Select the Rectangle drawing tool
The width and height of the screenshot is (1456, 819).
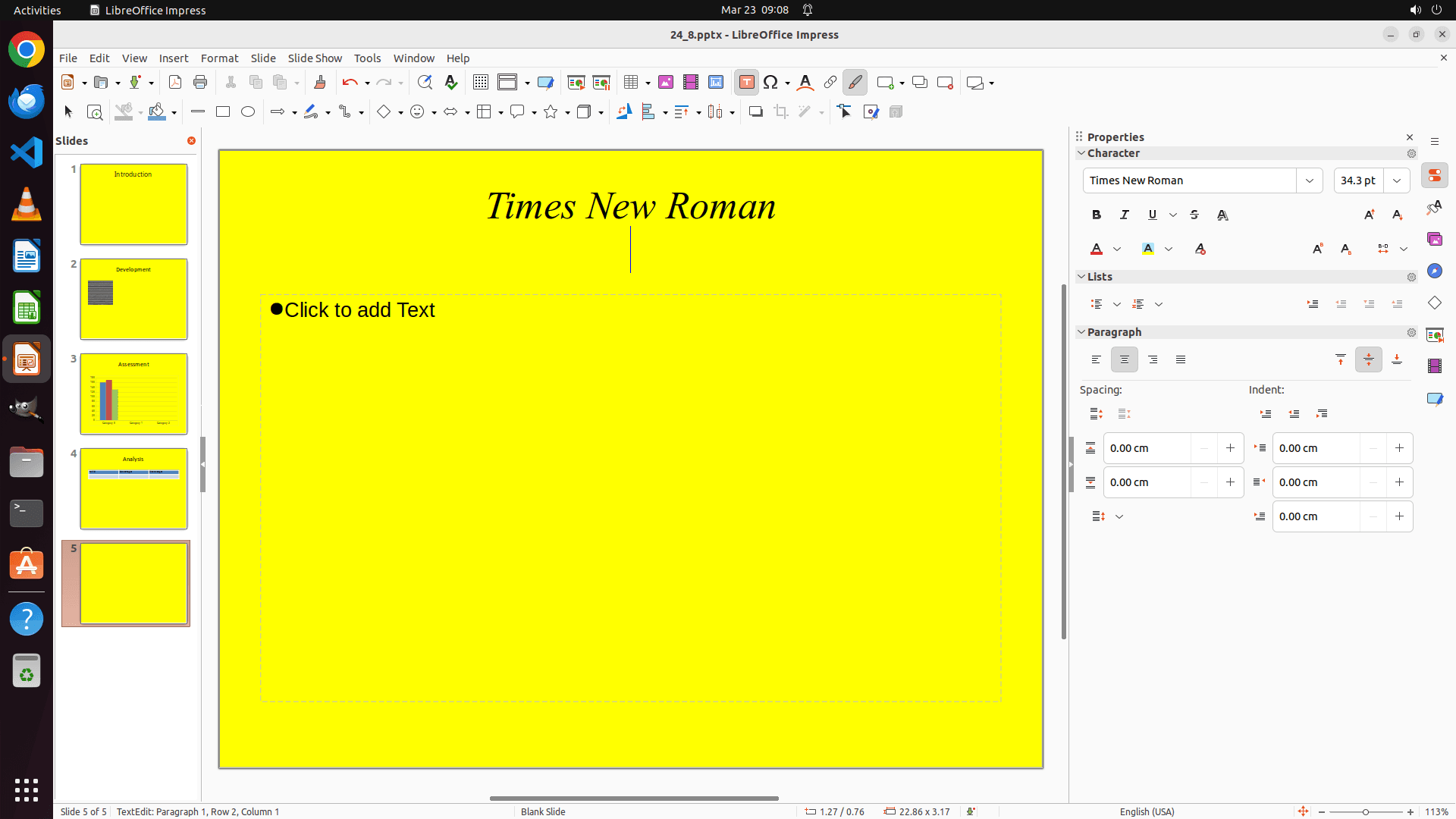(223, 111)
